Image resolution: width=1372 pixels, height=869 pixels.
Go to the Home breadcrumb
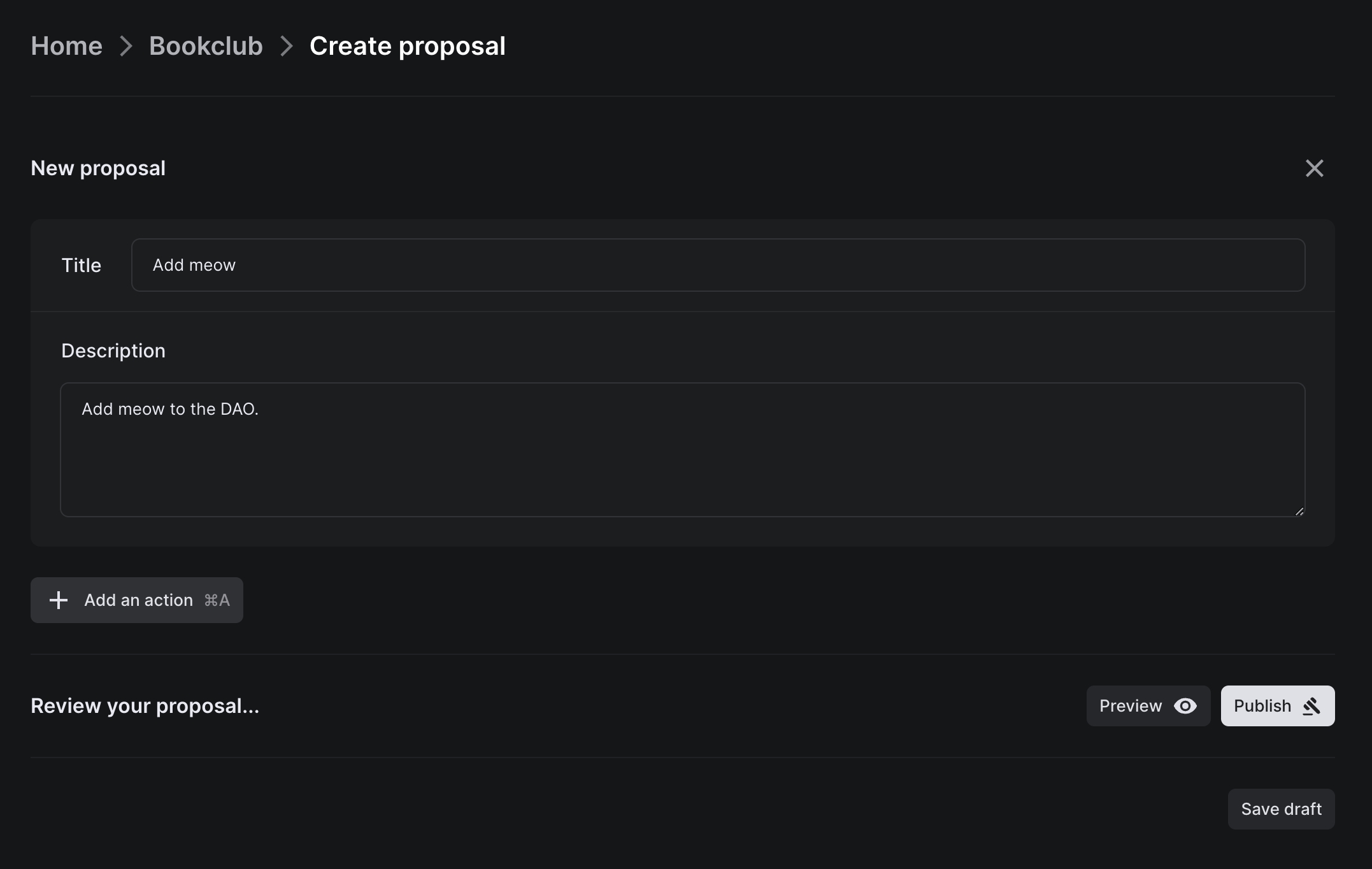click(x=66, y=46)
